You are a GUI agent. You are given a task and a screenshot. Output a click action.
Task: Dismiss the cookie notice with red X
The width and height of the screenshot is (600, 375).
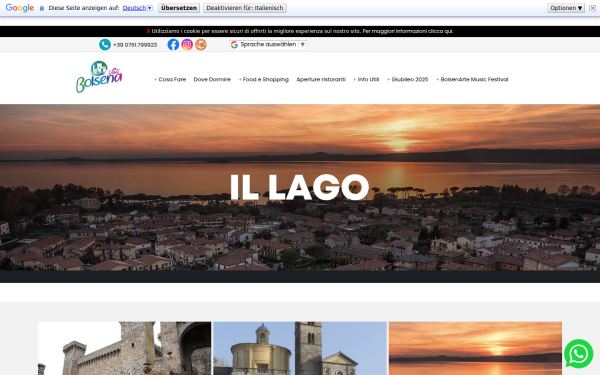[148, 31]
